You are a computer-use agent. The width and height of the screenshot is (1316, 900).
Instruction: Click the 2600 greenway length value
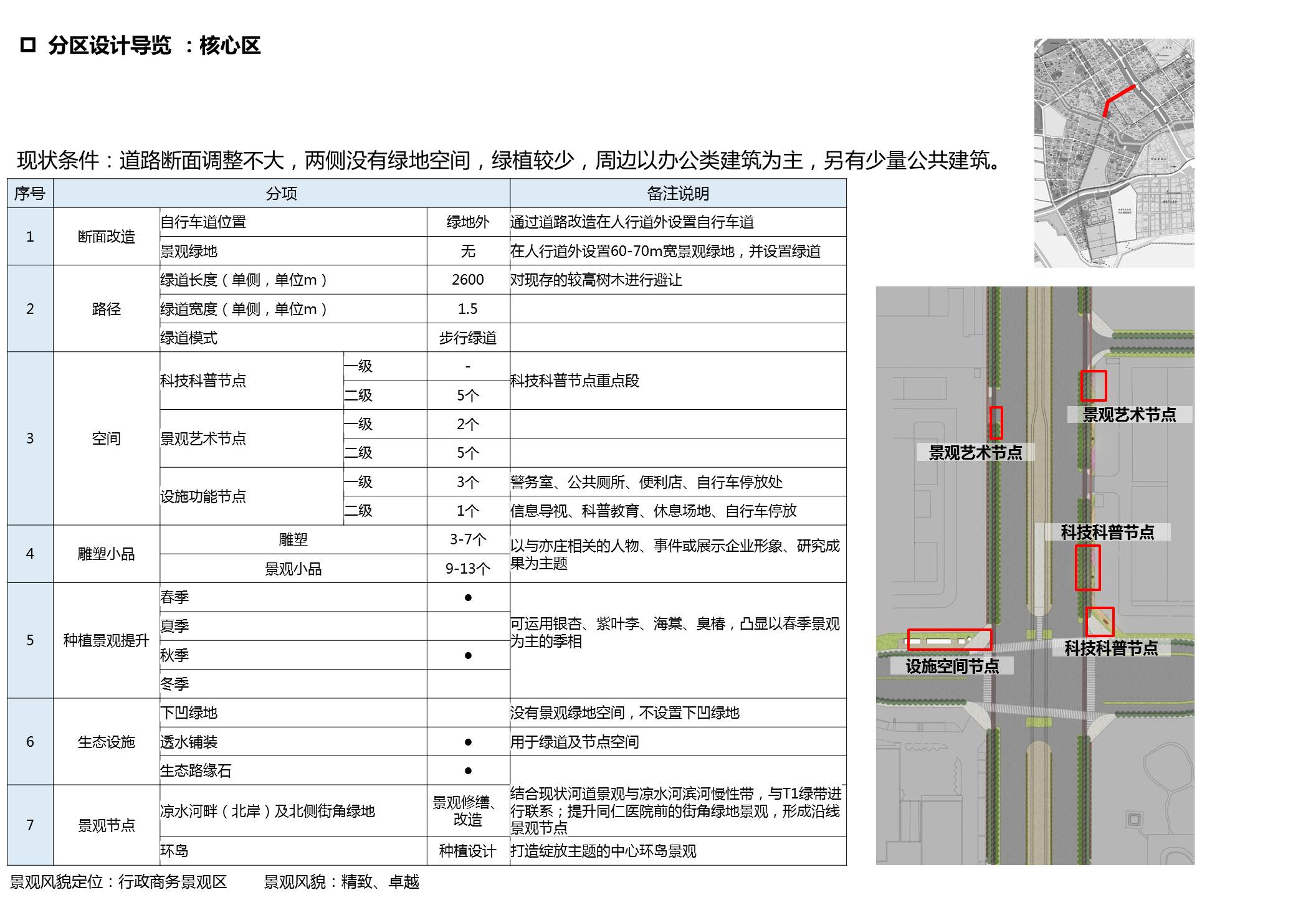(x=468, y=280)
